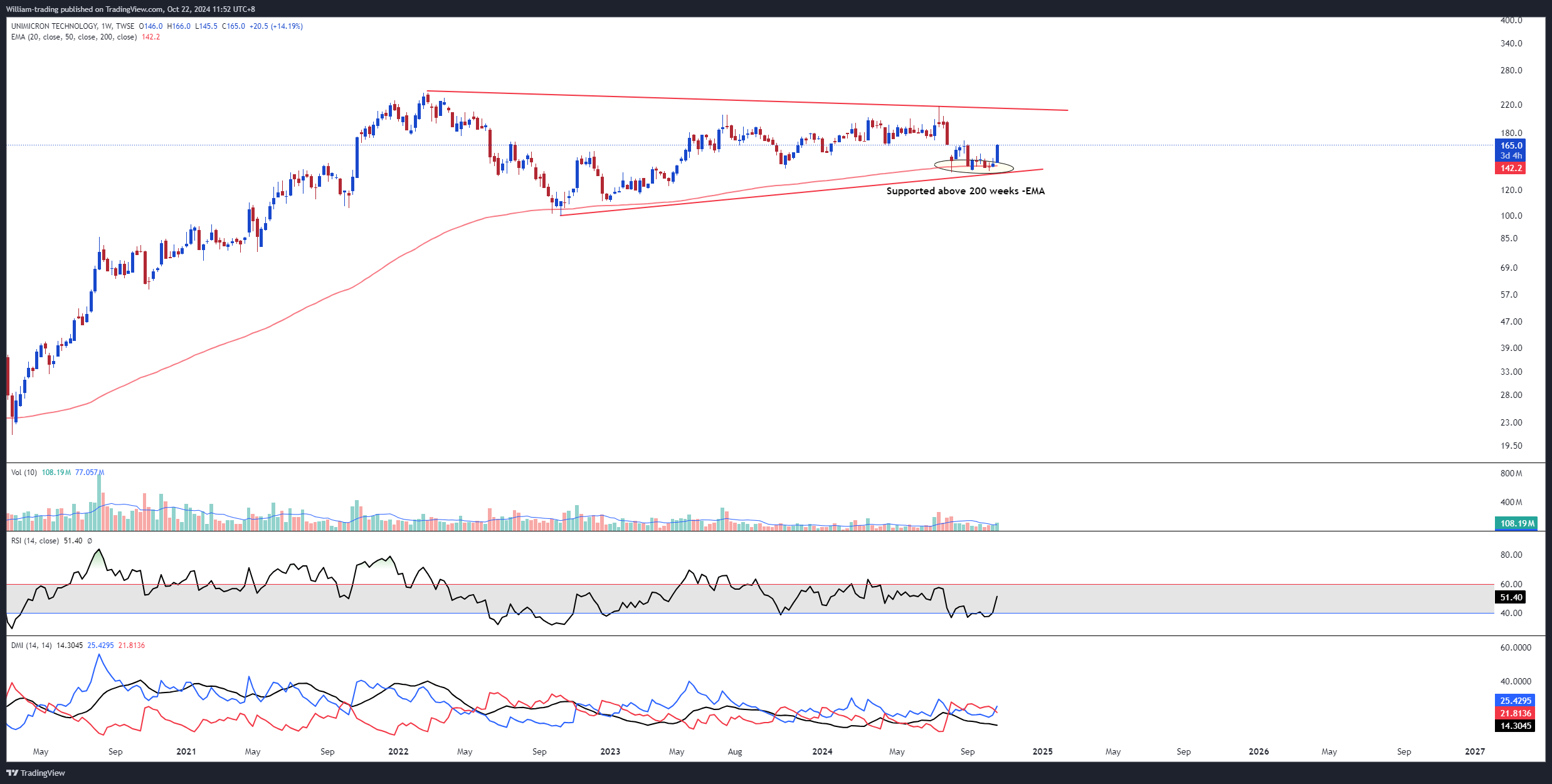The height and width of the screenshot is (784, 1552).
Task: Click the 80.00 RSI axis value
Action: pyautogui.click(x=1511, y=555)
